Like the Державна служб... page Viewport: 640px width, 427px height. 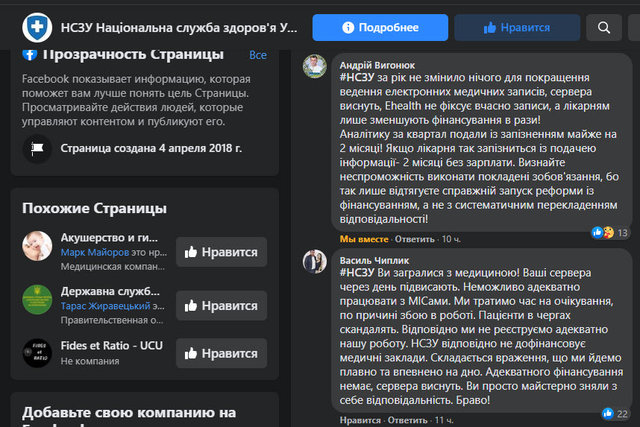pyautogui.click(x=222, y=305)
